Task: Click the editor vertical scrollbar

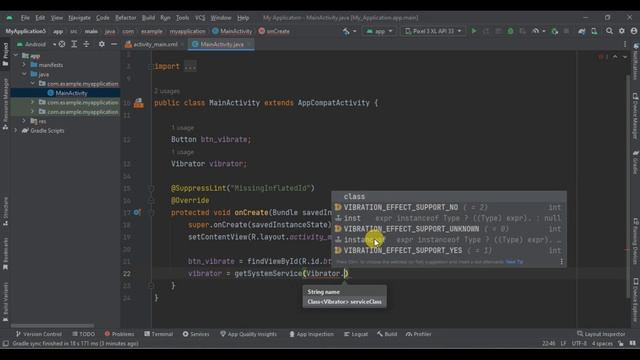Action: click(x=628, y=186)
